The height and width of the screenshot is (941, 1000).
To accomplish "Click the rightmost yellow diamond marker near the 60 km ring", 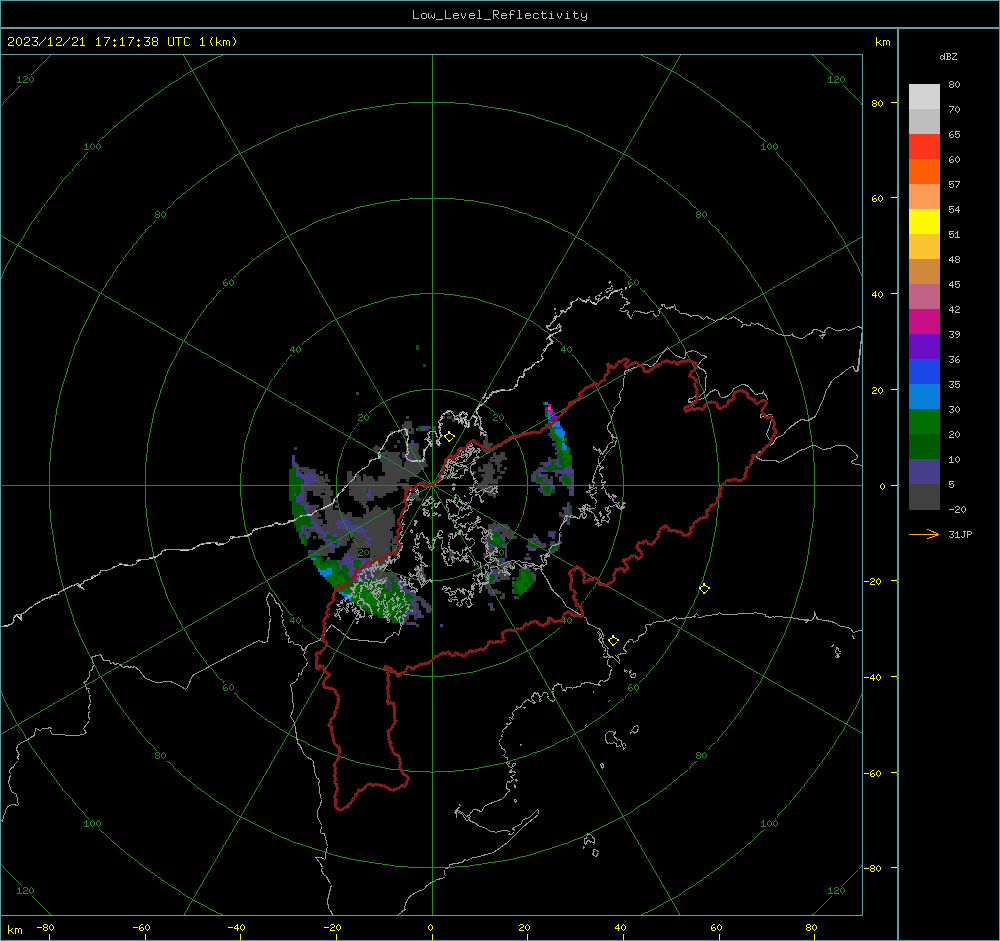I will click(704, 589).
